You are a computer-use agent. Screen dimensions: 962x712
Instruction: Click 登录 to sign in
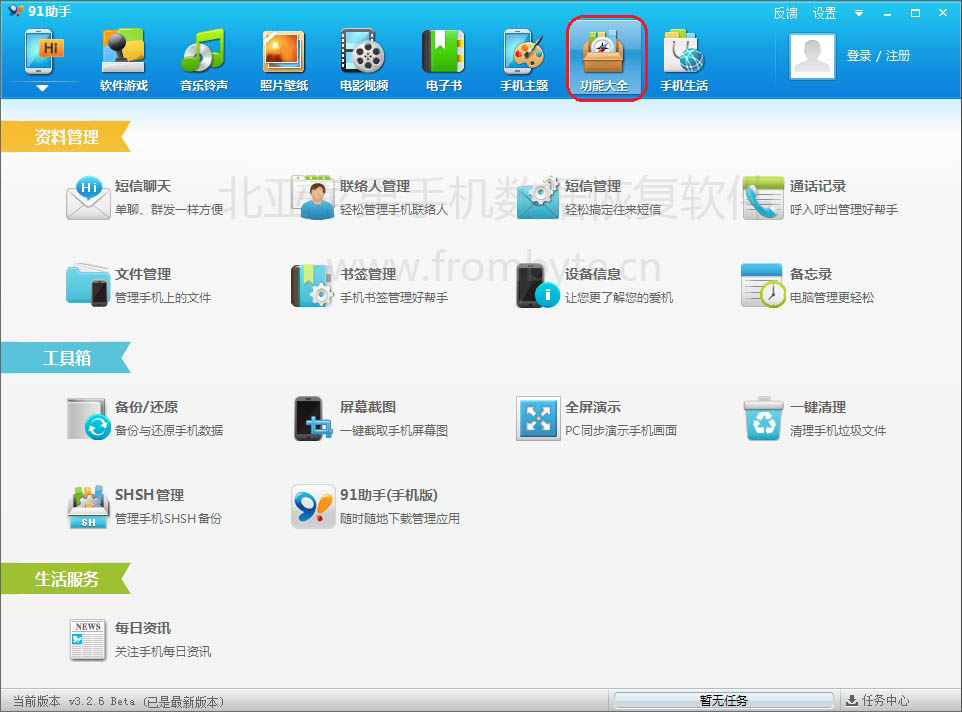[x=859, y=56]
